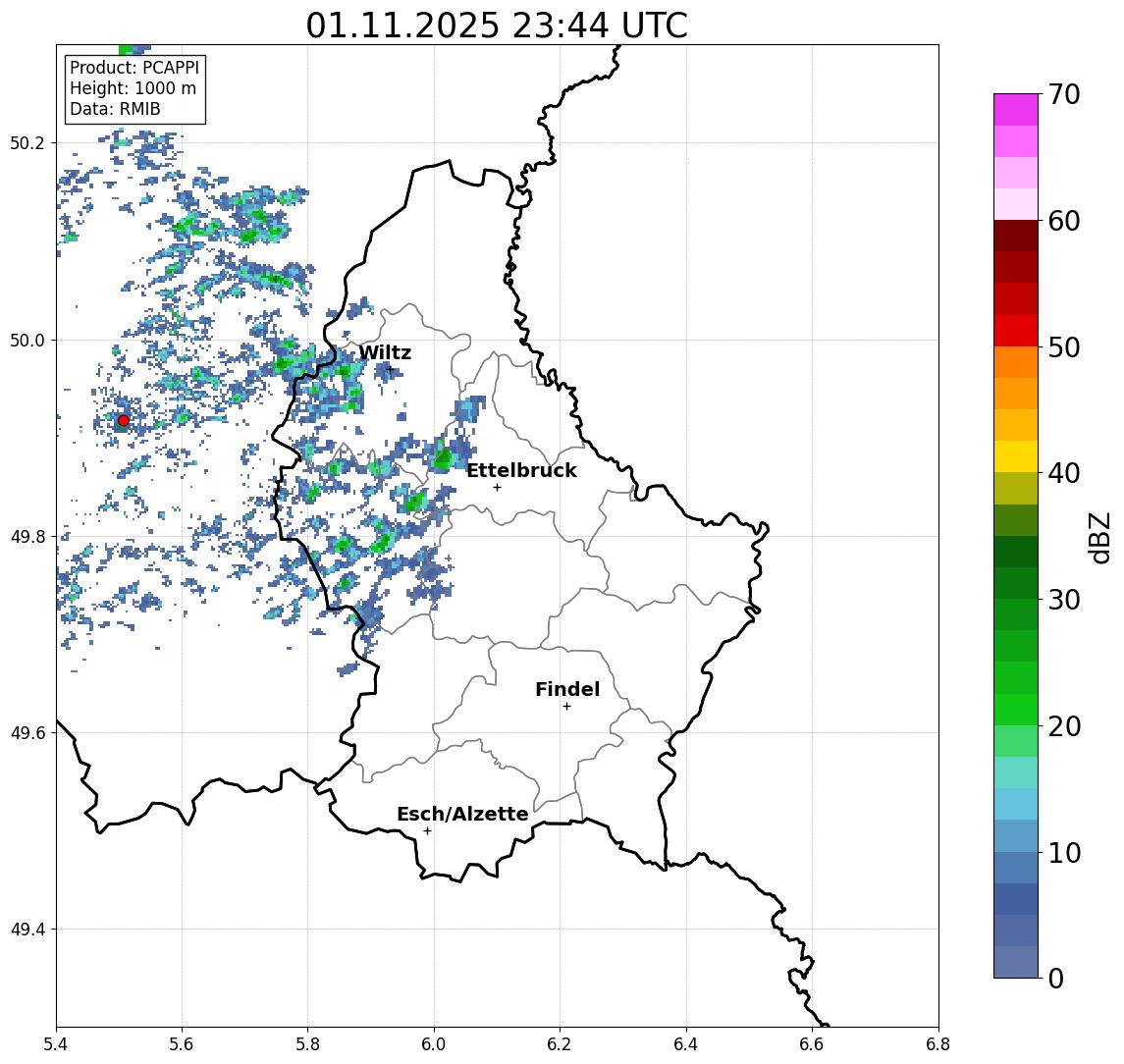Click the 60 value on the colorbar
The width and height of the screenshot is (1124, 1064).
pos(1064,221)
